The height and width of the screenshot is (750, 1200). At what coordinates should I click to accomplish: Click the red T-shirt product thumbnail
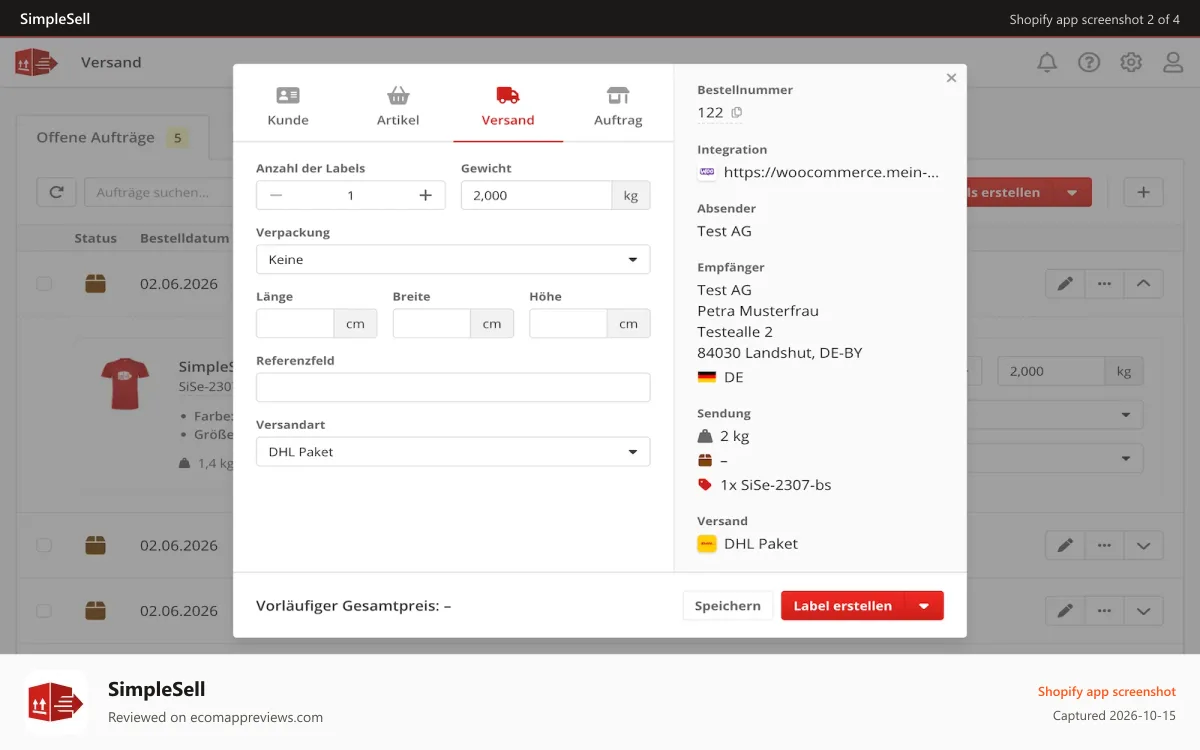(x=125, y=384)
